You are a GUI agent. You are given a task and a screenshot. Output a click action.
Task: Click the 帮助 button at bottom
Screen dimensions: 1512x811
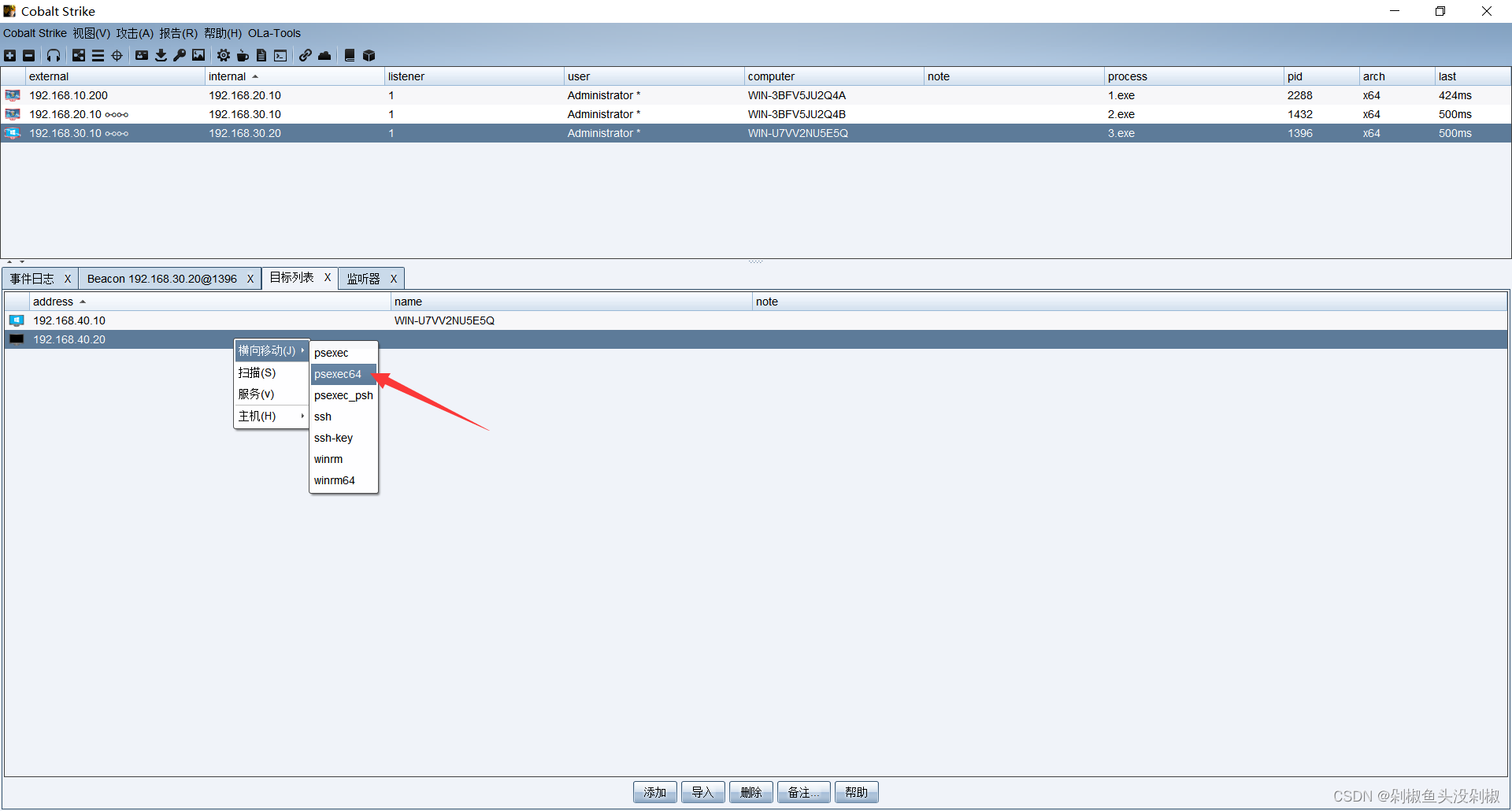[x=857, y=792]
